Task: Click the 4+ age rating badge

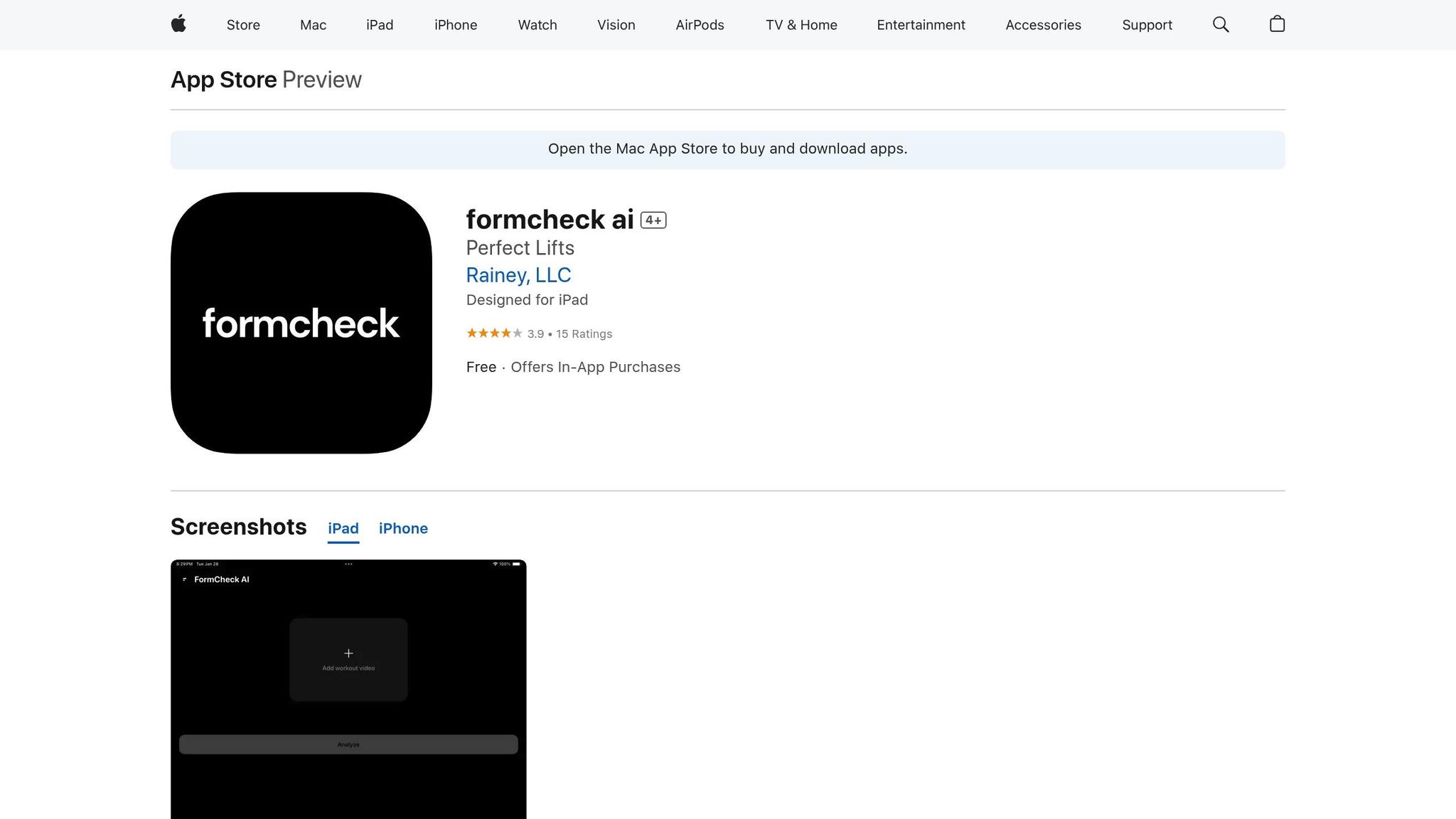Action: [x=653, y=220]
